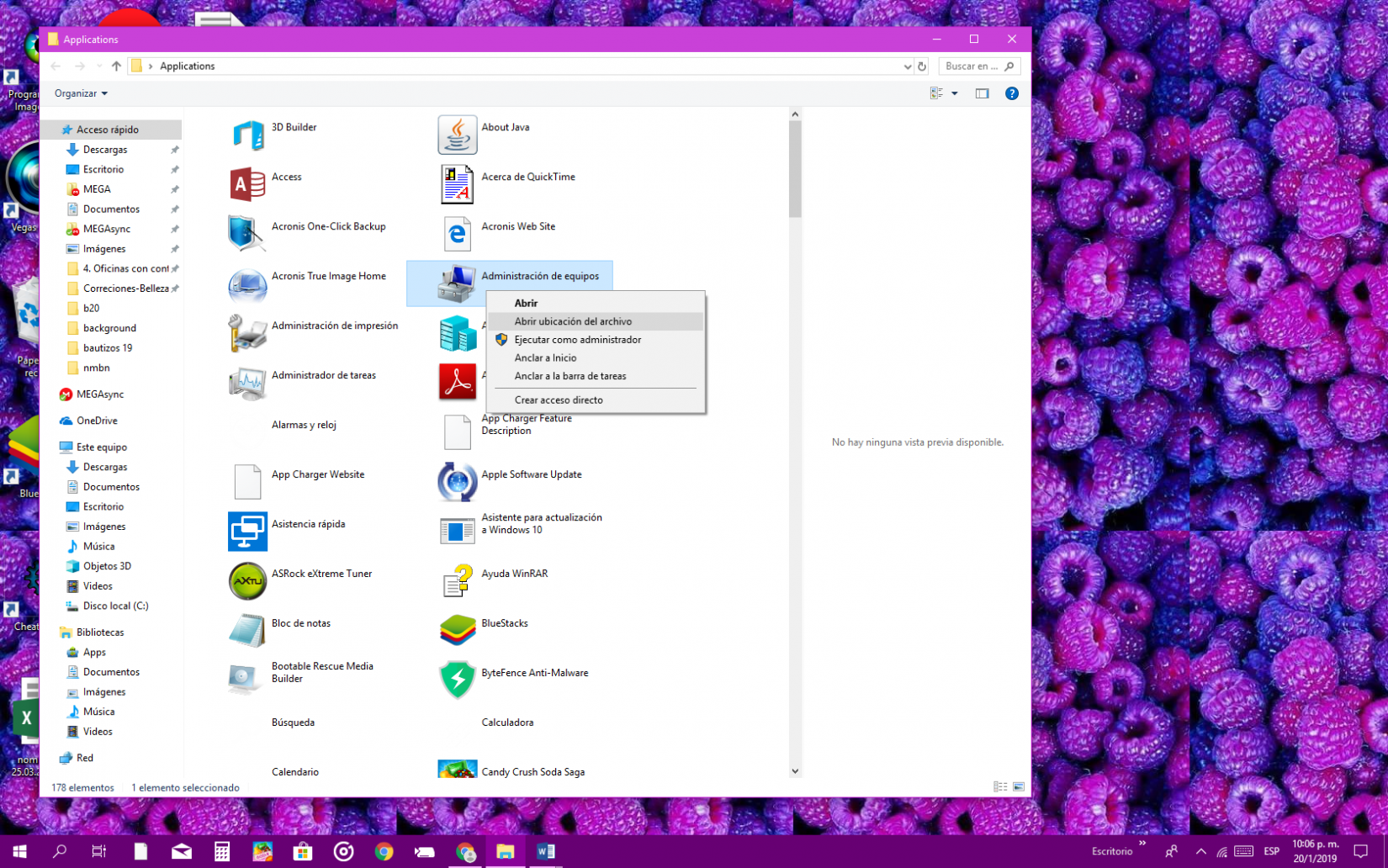Image resolution: width=1388 pixels, height=868 pixels.
Task: Open Task View on the taskbar
Action: 99,851
